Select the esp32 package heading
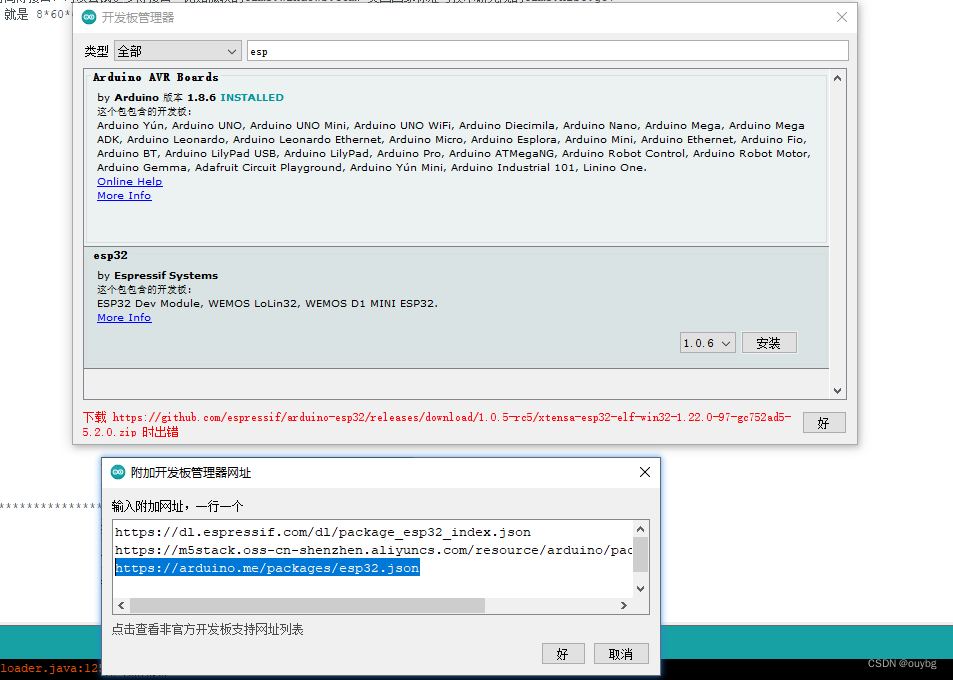The height and width of the screenshot is (680, 953). 110,255
